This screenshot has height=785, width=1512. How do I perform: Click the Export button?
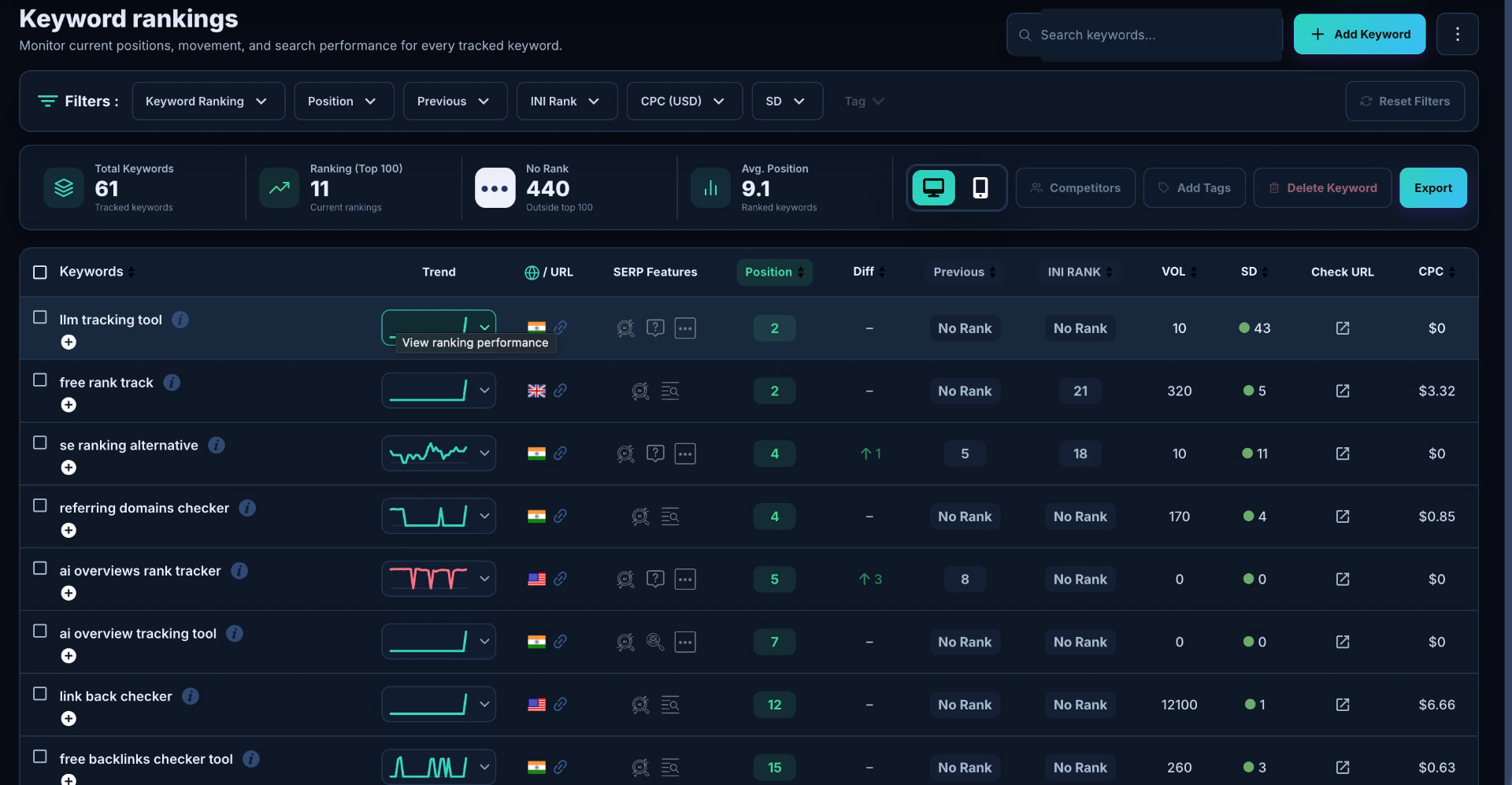point(1432,187)
